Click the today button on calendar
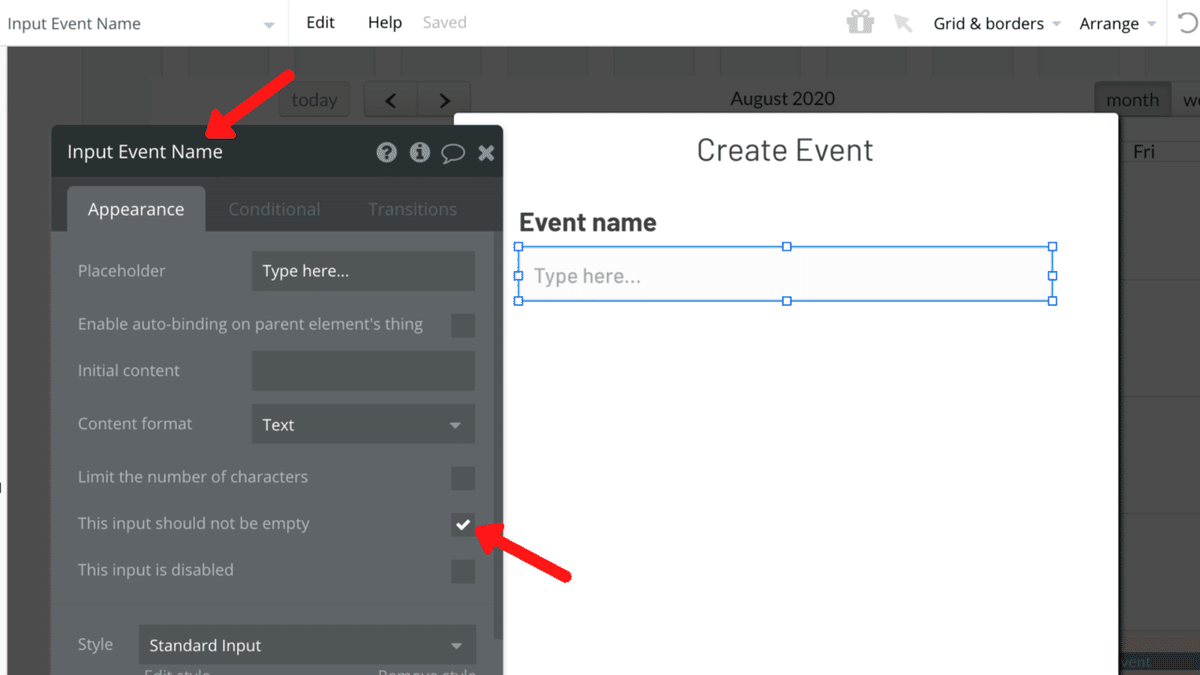Image resolution: width=1200 pixels, height=675 pixels. (315, 100)
